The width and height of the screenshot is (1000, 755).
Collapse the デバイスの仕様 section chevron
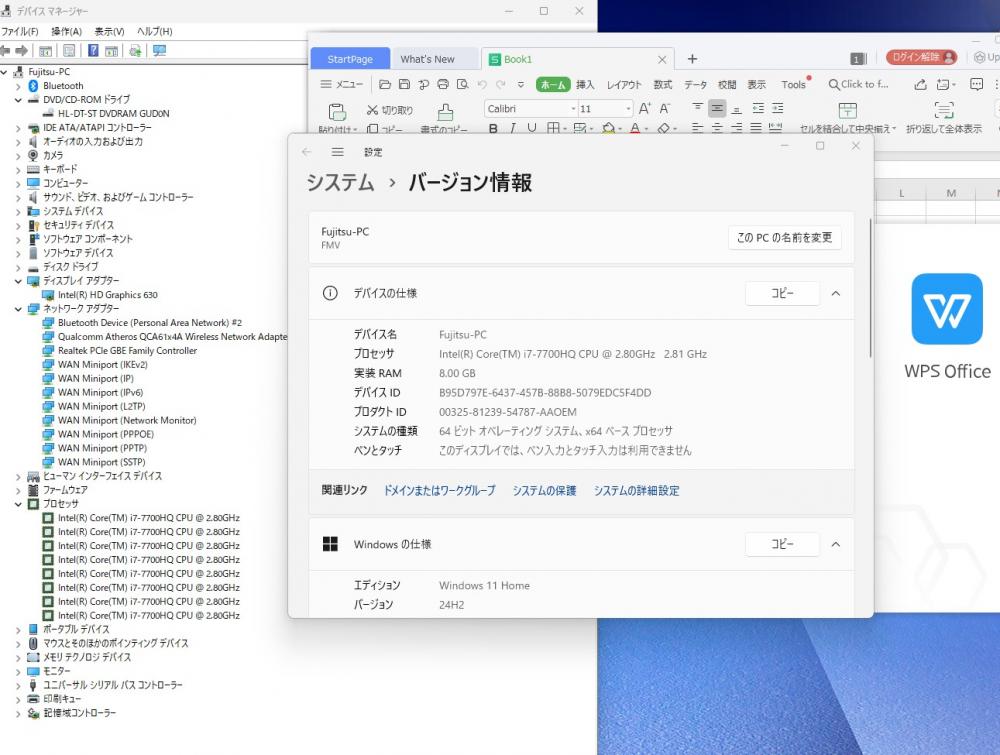[835, 293]
